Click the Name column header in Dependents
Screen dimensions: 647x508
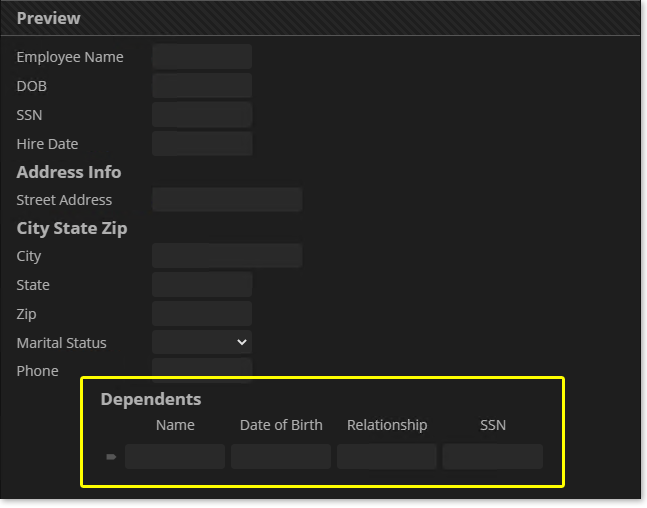tap(175, 425)
